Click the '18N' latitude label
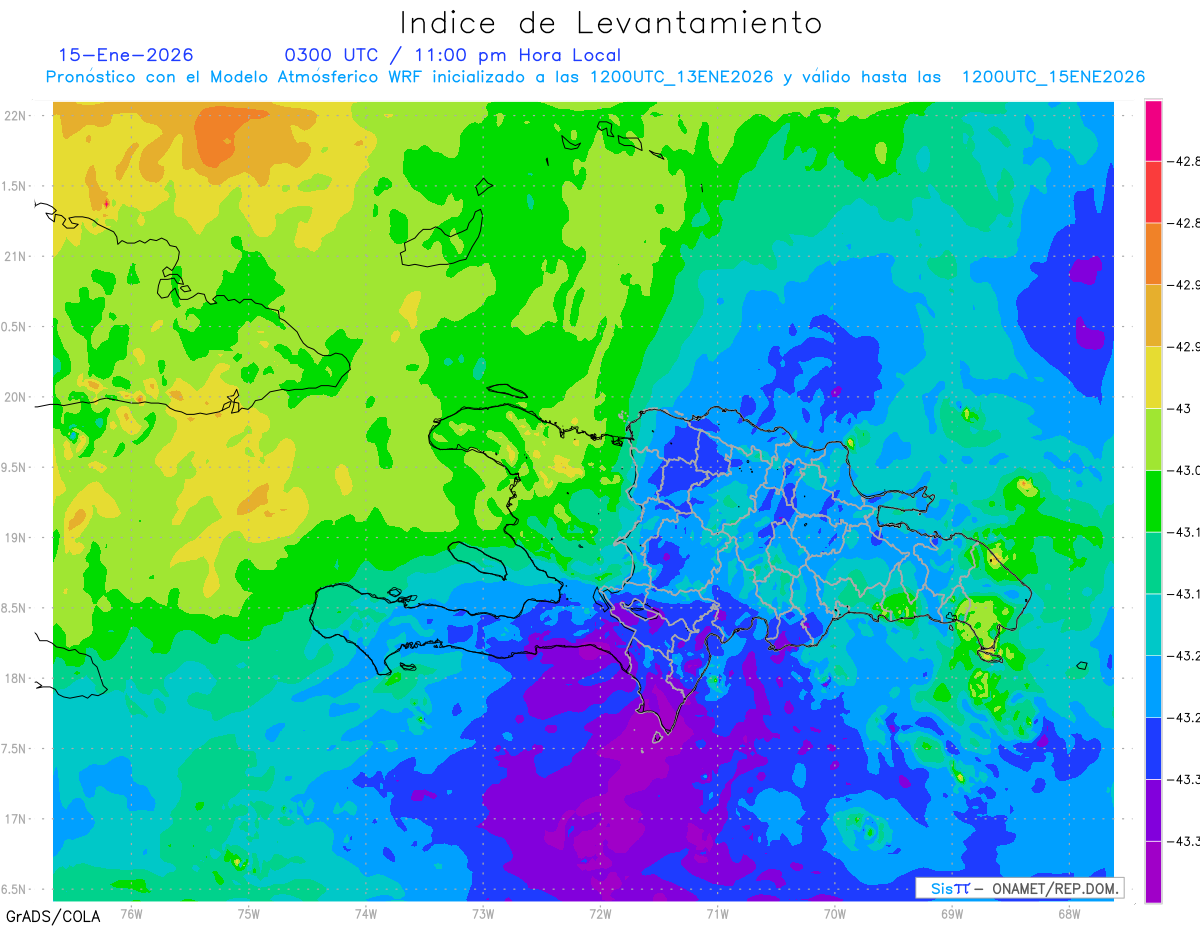The width and height of the screenshot is (1200, 927). tap(17, 678)
